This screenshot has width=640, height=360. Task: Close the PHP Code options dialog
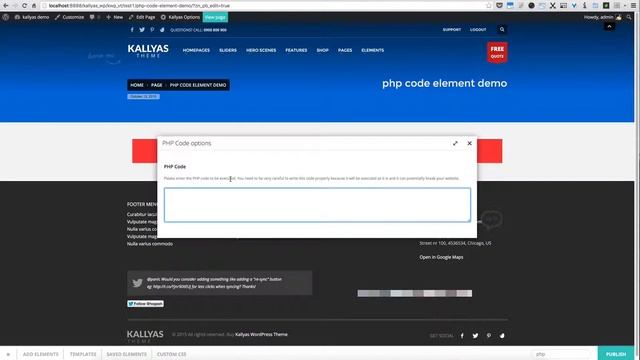[x=469, y=143]
